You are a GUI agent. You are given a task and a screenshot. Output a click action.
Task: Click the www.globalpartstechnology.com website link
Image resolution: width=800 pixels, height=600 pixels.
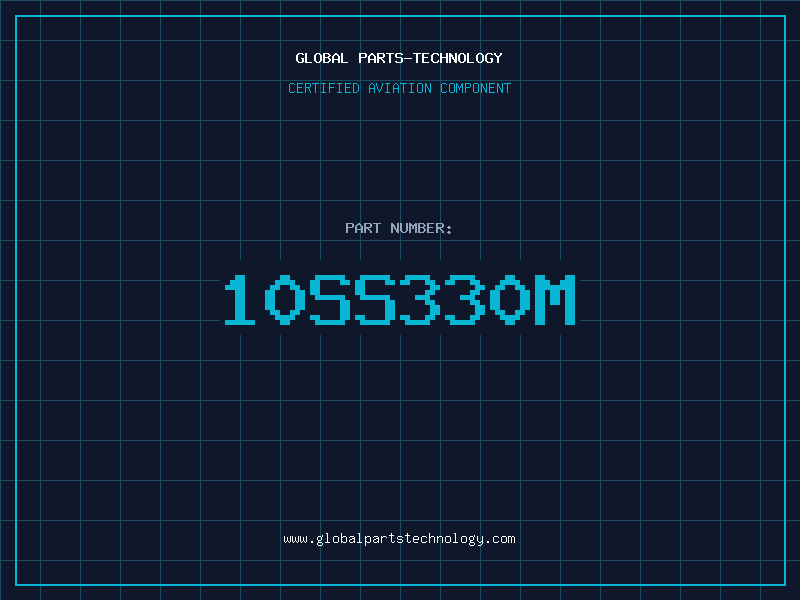pyautogui.click(x=399, y=539)
